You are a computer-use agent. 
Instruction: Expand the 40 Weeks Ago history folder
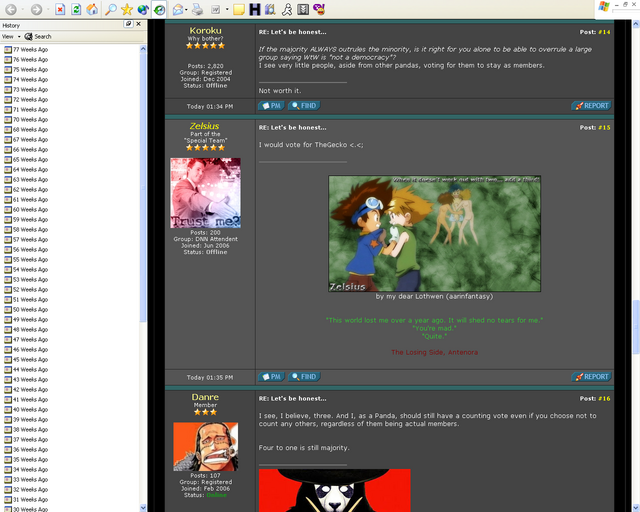(x=27, y=410)
